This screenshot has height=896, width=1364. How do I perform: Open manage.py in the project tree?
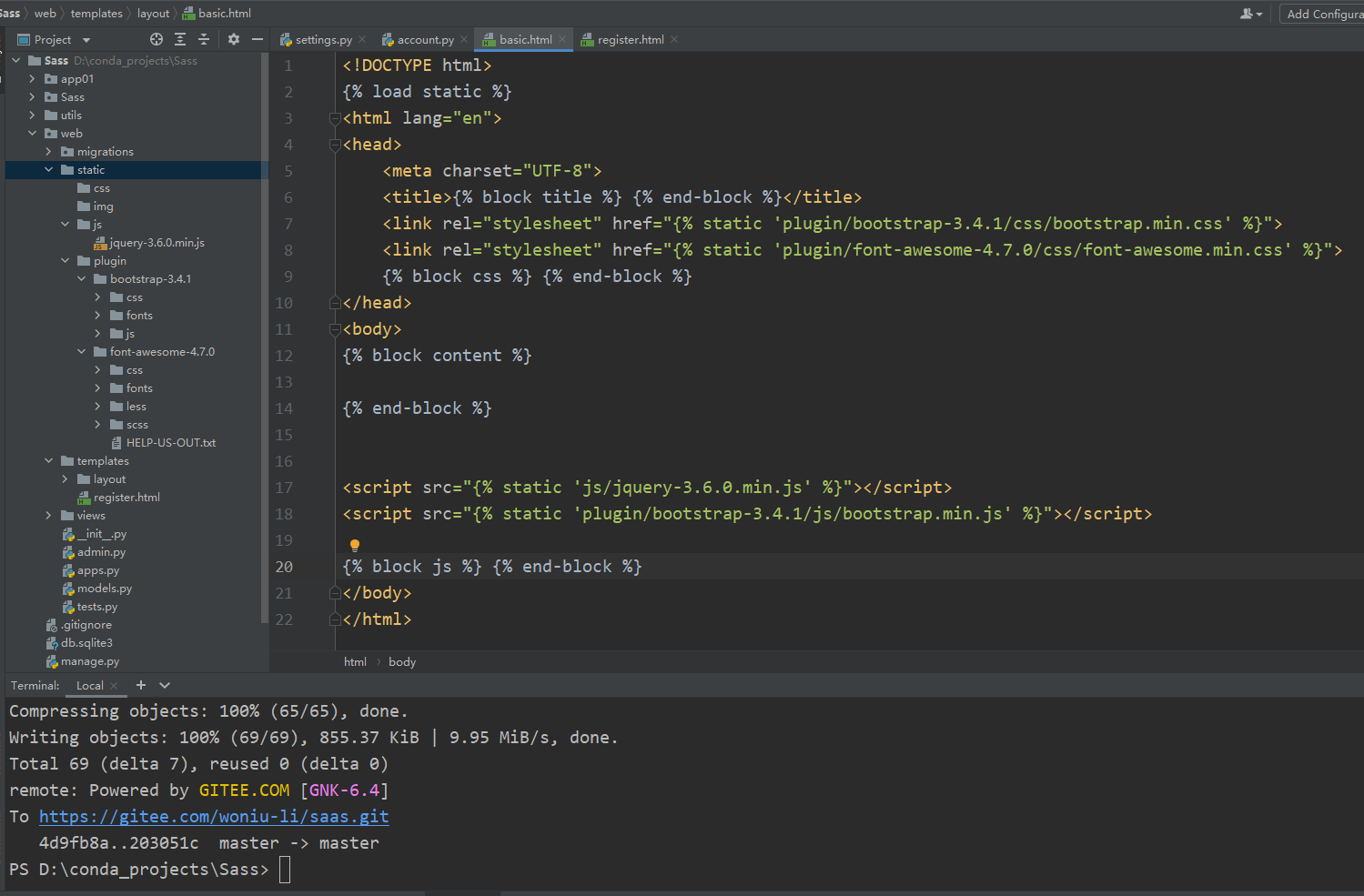(x=89, y=661)
